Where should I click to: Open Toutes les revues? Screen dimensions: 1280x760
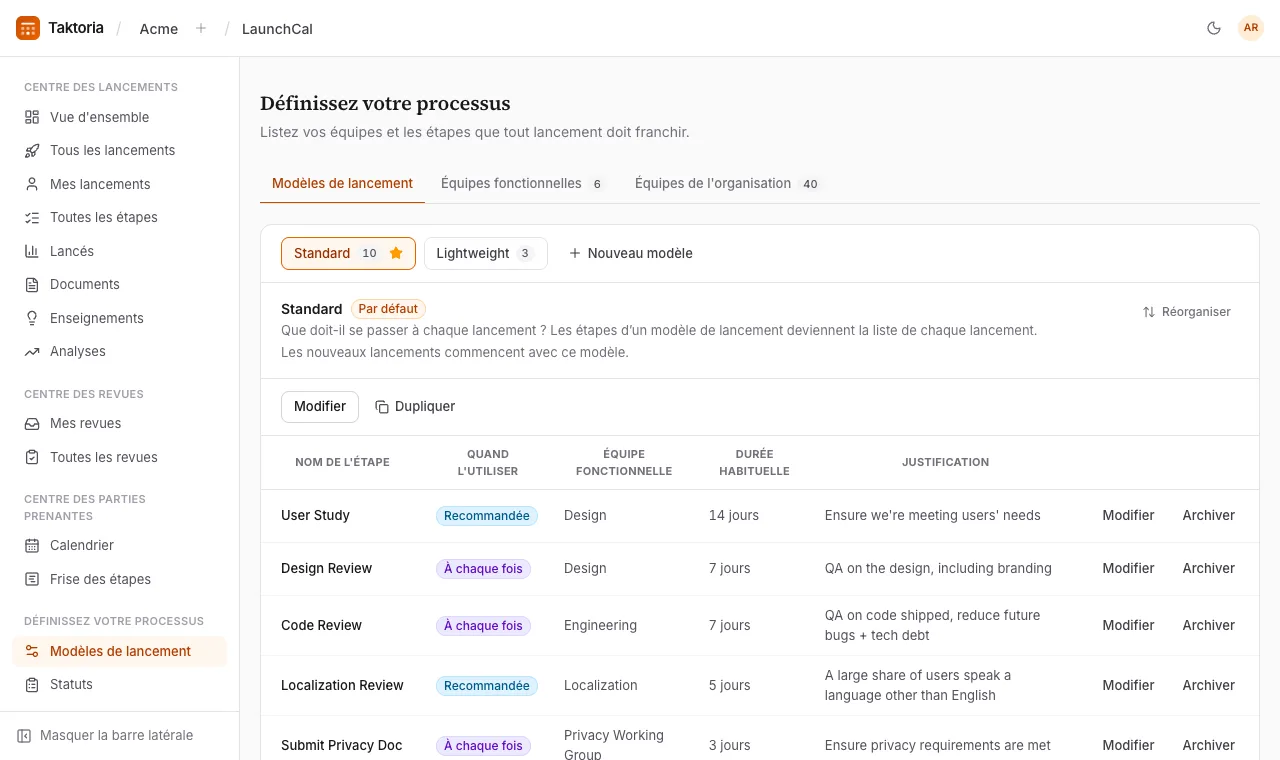pos(119,457)
